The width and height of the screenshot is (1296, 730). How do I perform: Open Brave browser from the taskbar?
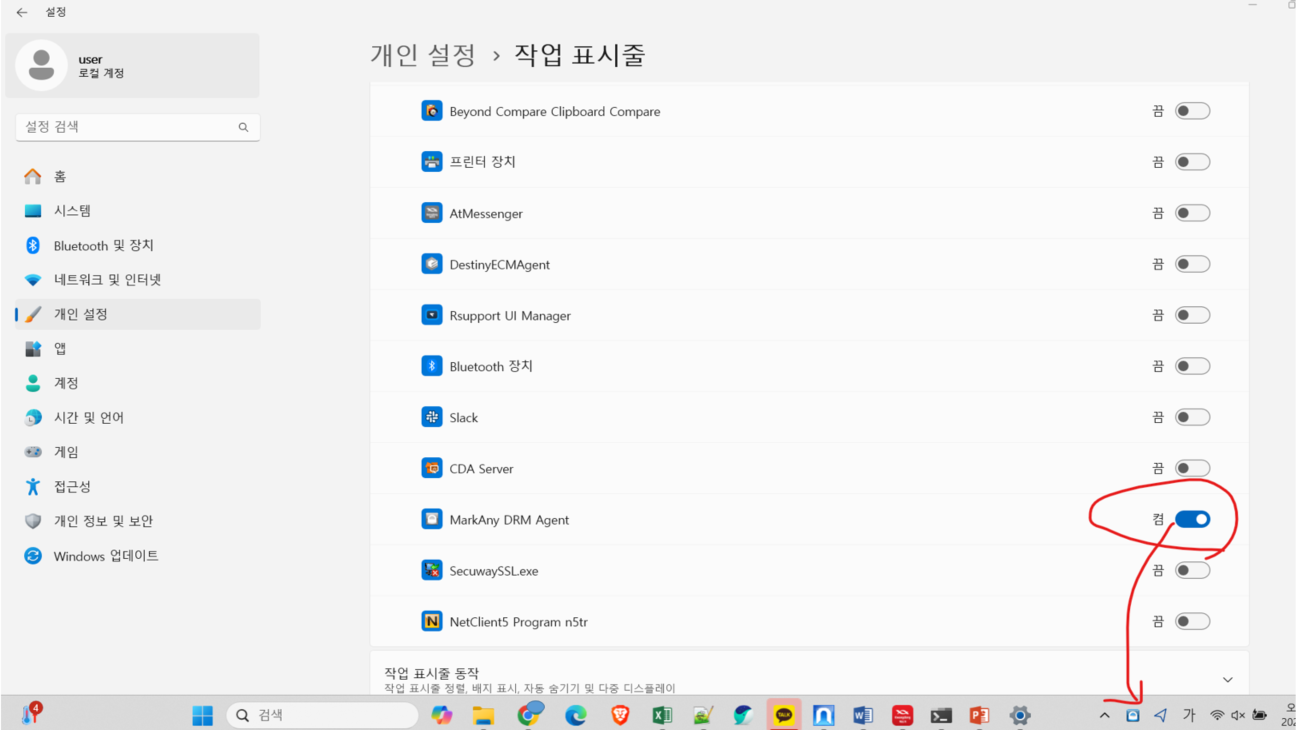620,715
